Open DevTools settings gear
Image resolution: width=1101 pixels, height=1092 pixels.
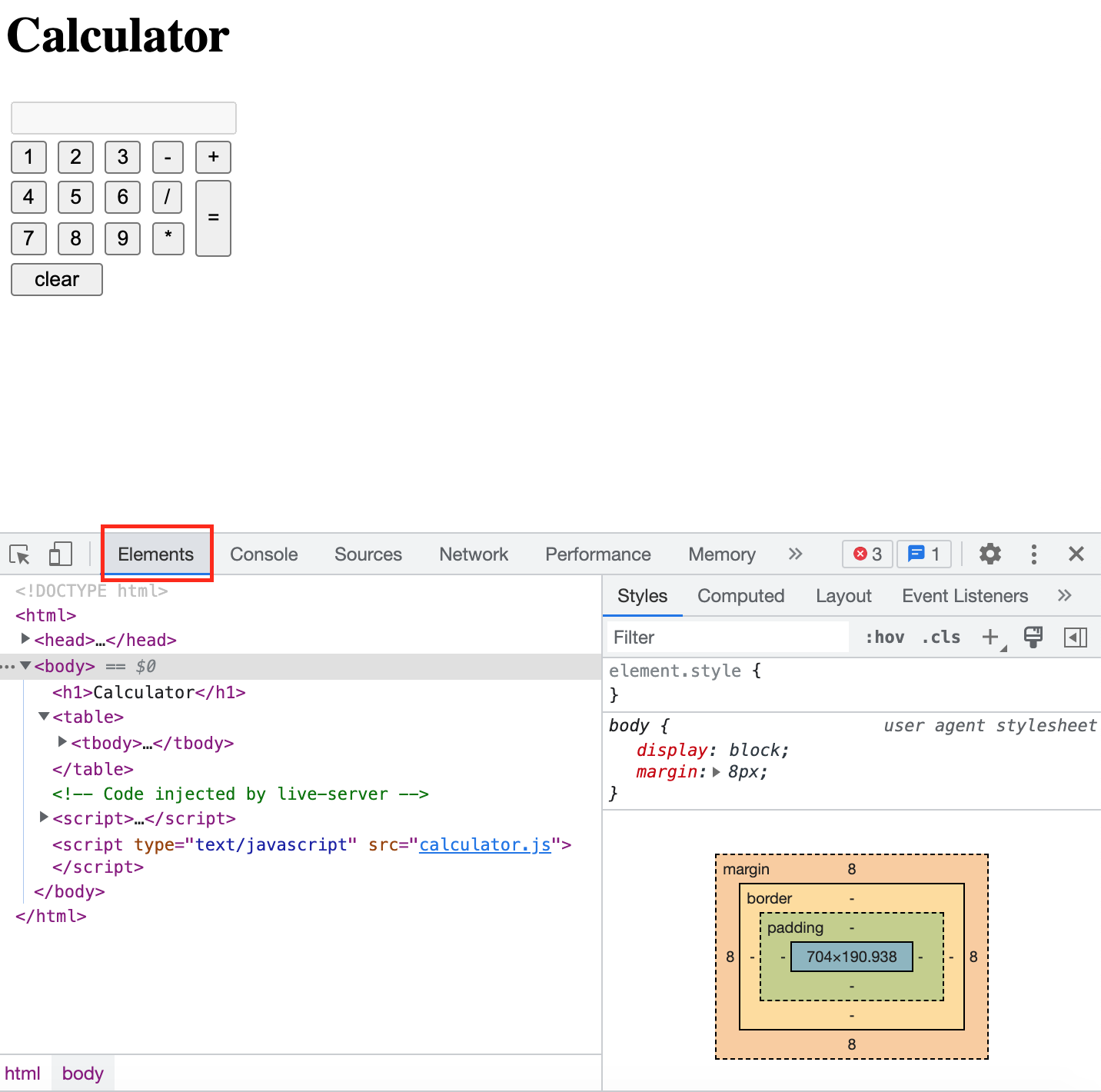(x=990, y=554)
